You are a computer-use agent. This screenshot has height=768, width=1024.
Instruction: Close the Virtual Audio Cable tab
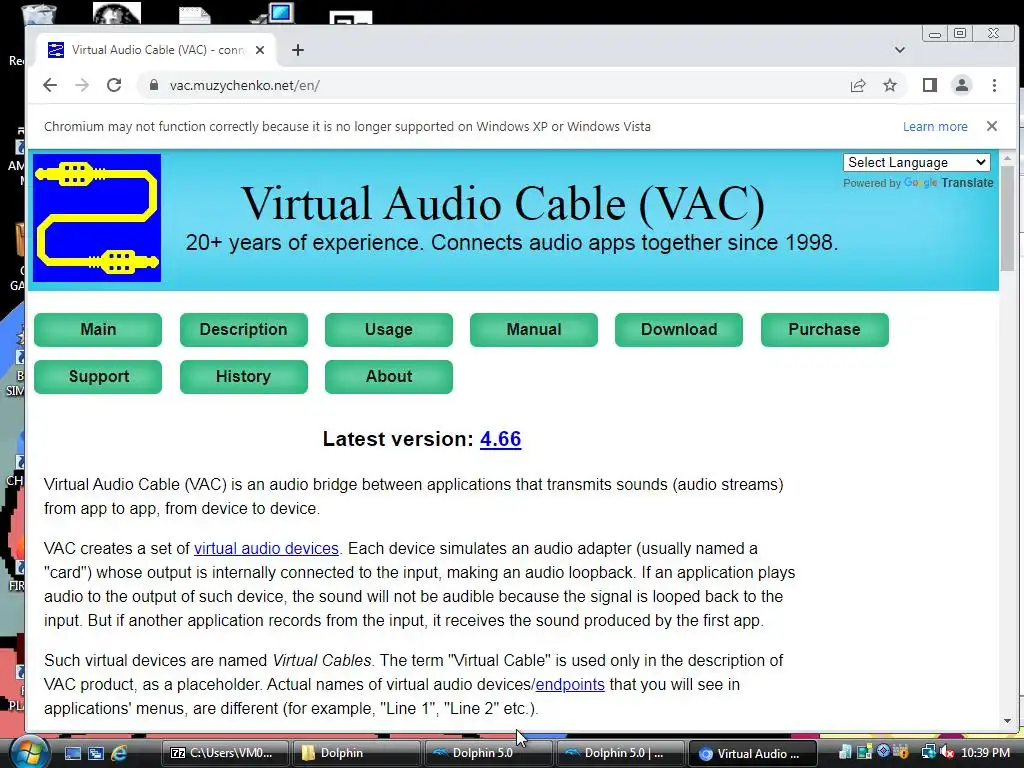[x=260, y=50]
